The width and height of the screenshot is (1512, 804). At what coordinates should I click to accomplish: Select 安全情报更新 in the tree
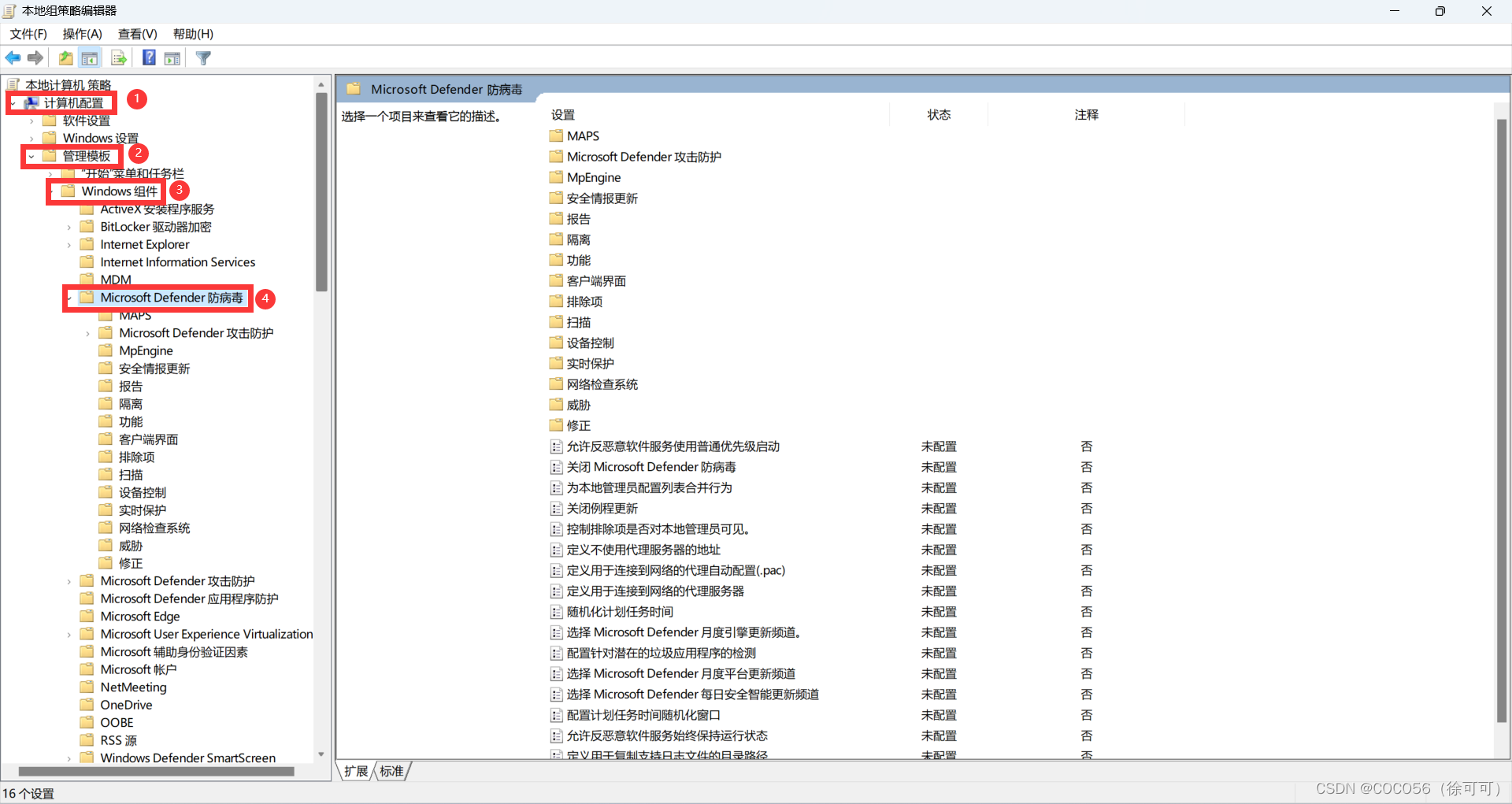(154, 369)
